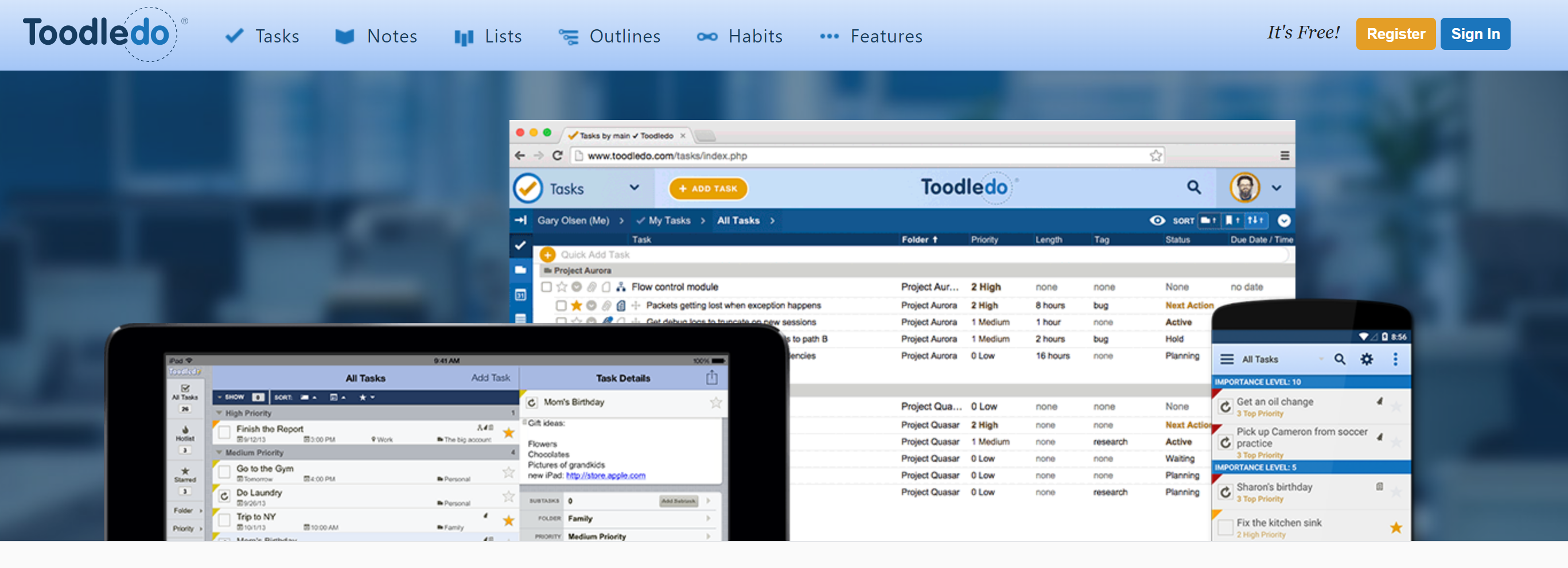This screenshot has height=568, width=1568.
Task: Open the overflow three-dot menu in phone app
Action: 1395,359
